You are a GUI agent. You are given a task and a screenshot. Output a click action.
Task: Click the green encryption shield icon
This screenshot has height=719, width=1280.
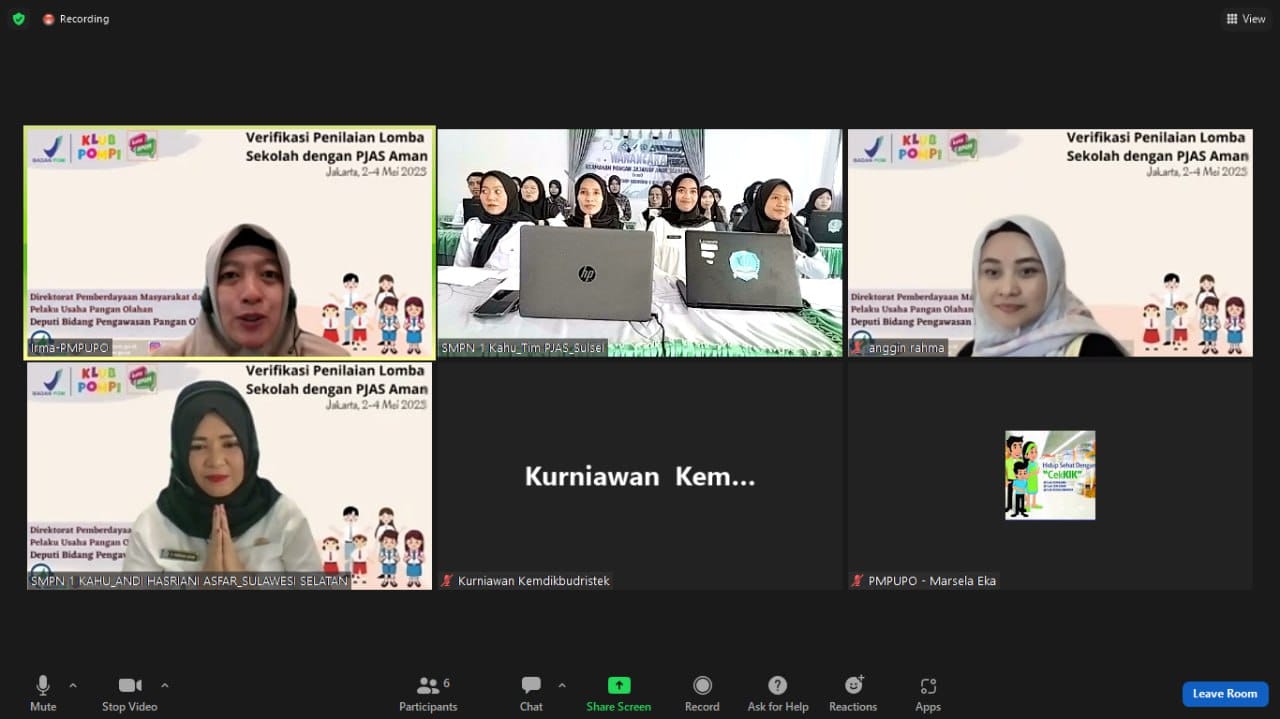click(x=18, y=19)
